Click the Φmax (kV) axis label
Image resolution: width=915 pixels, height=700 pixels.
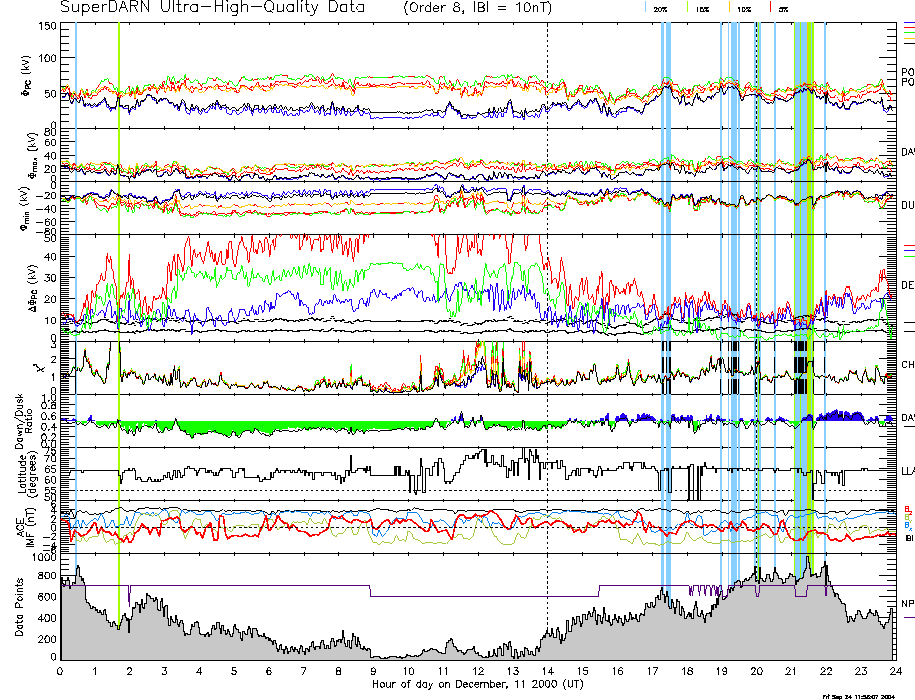point(32,156)
